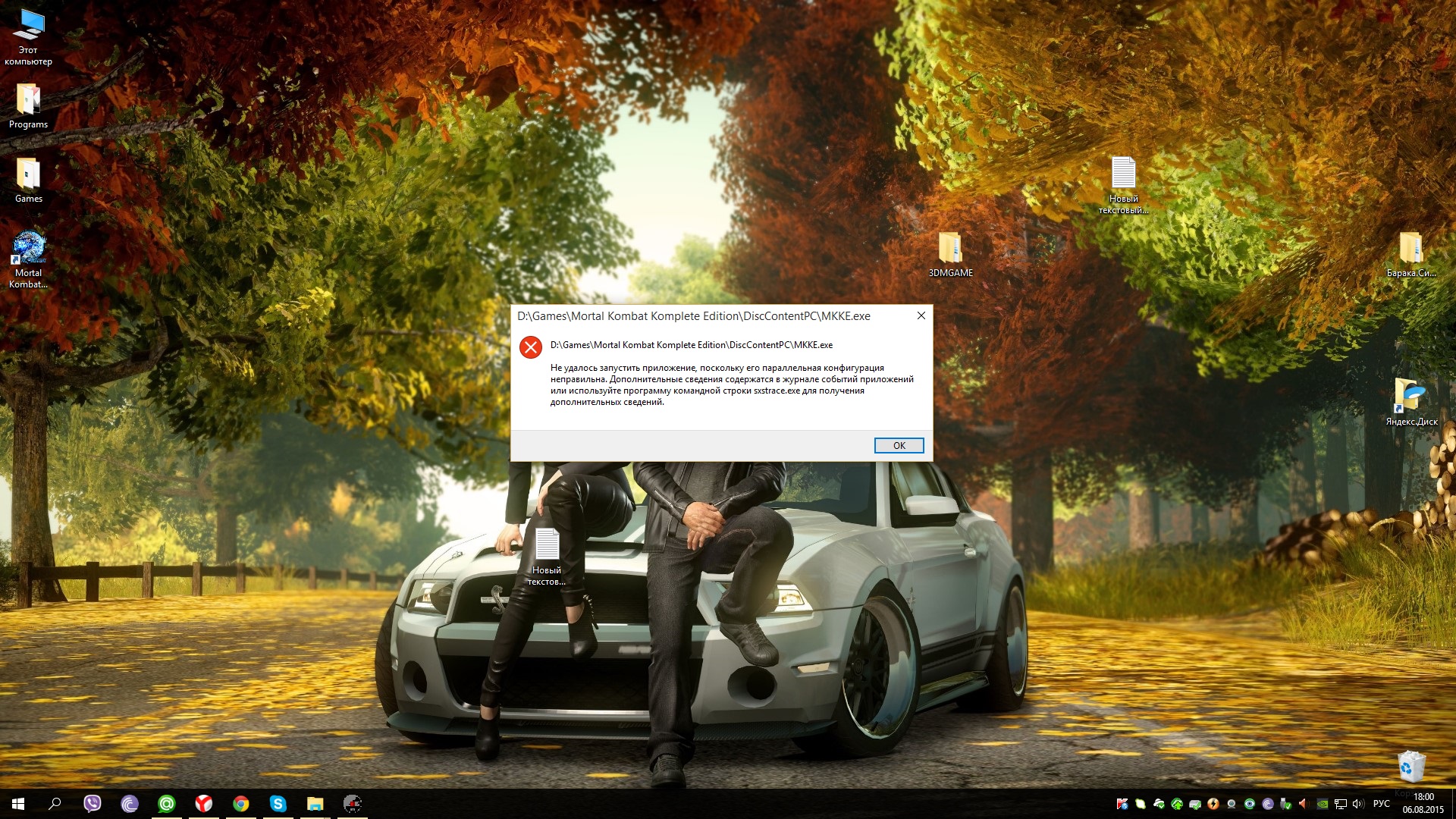This screenshot has height=819, width=1456.
Task: Click the error message text starting 'Не удалось запустить'
Action: click(x=732, y=384)
